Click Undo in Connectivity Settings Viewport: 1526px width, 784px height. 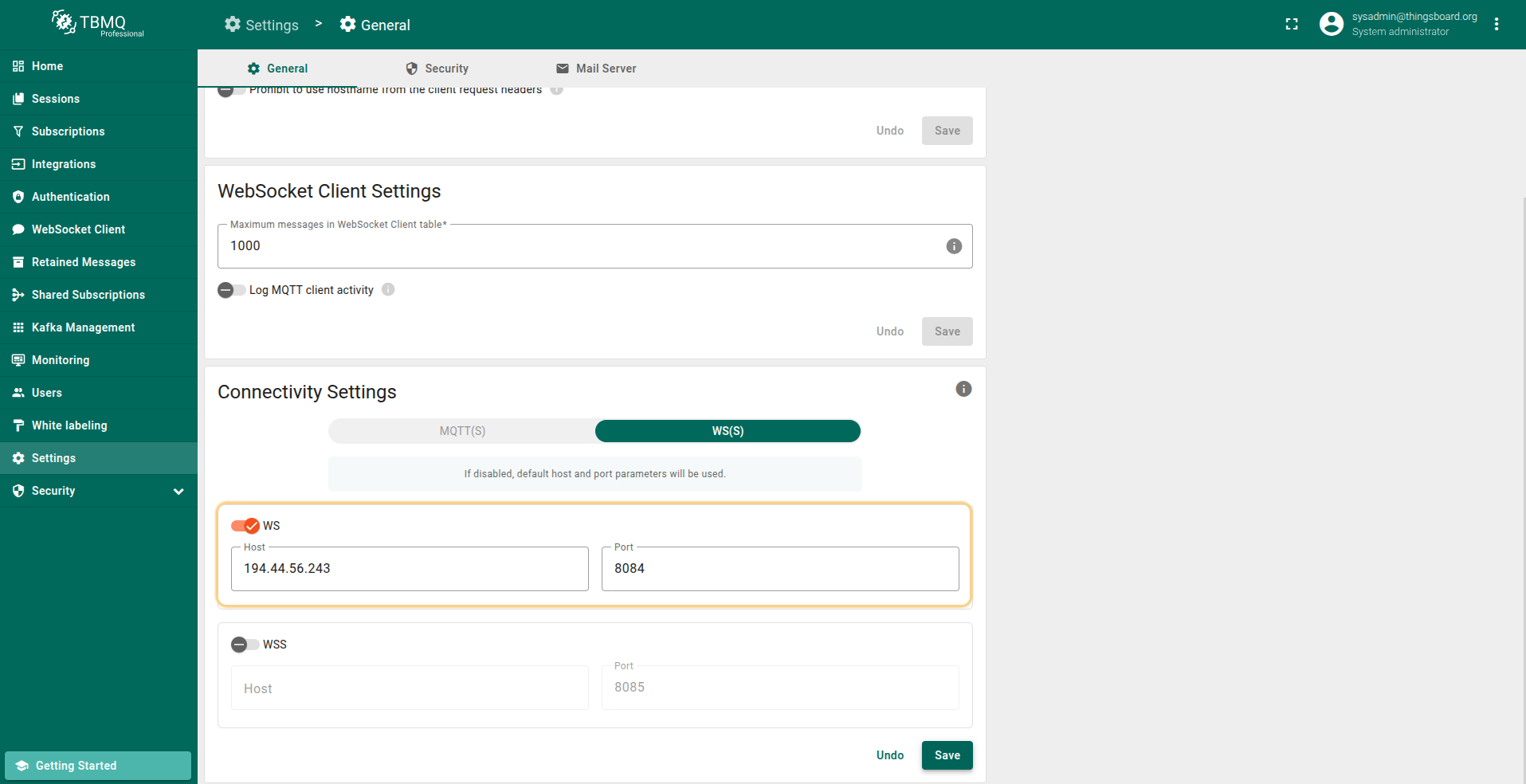point(889,755)
